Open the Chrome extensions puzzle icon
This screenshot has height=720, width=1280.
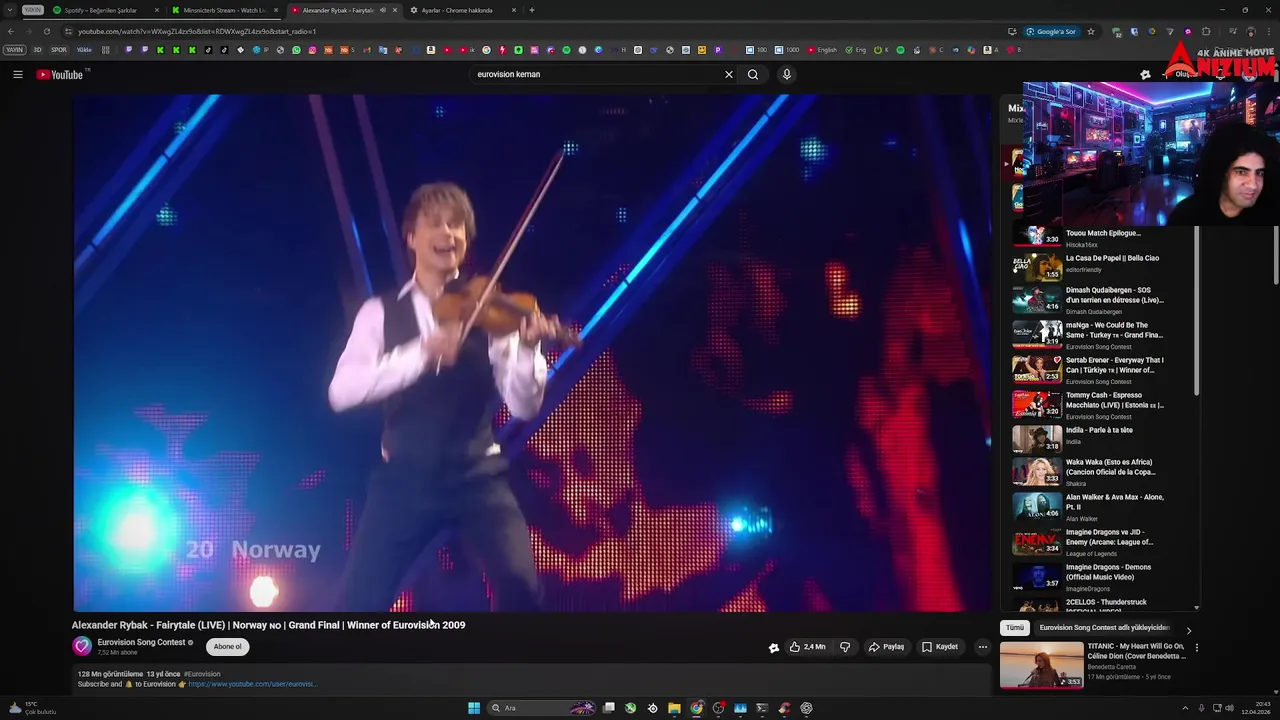[1206, 31]
